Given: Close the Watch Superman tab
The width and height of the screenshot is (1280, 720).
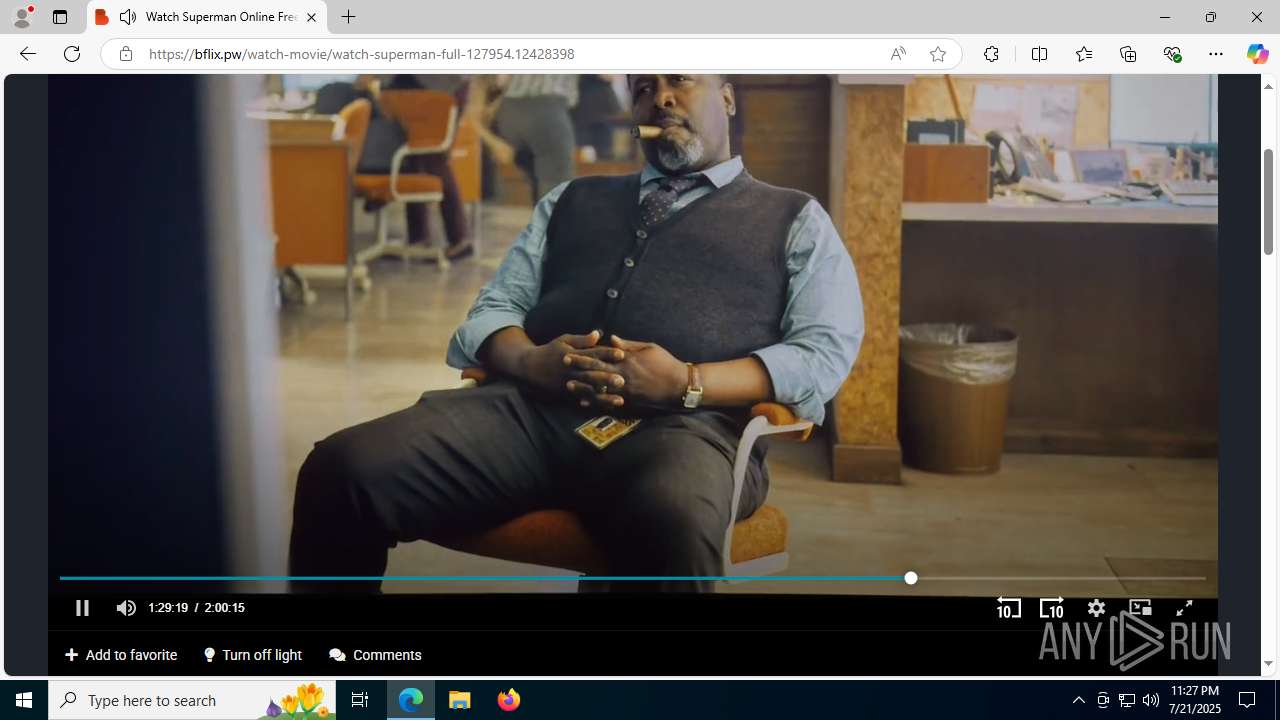Looking at the screenshot, I should click(311, 17).
